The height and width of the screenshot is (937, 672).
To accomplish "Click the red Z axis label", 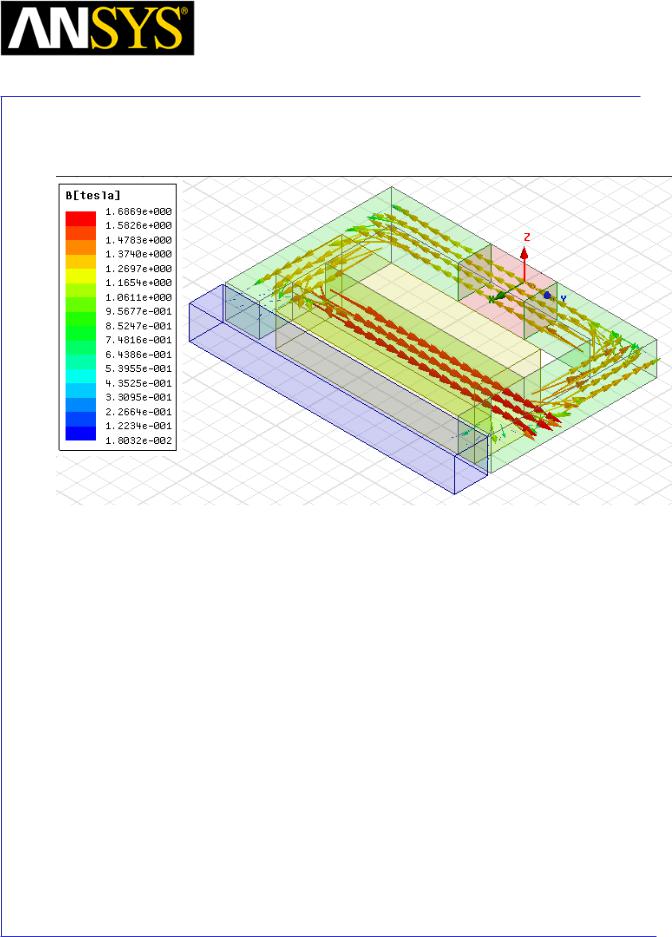I will point(527,237).
